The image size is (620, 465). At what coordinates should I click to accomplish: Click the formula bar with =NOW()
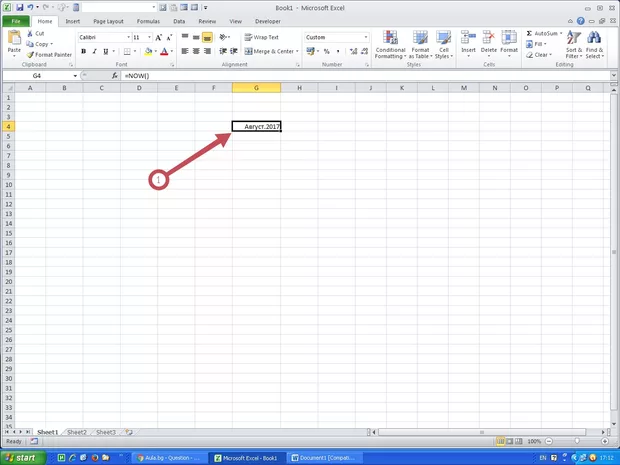(x=366, y=76)
